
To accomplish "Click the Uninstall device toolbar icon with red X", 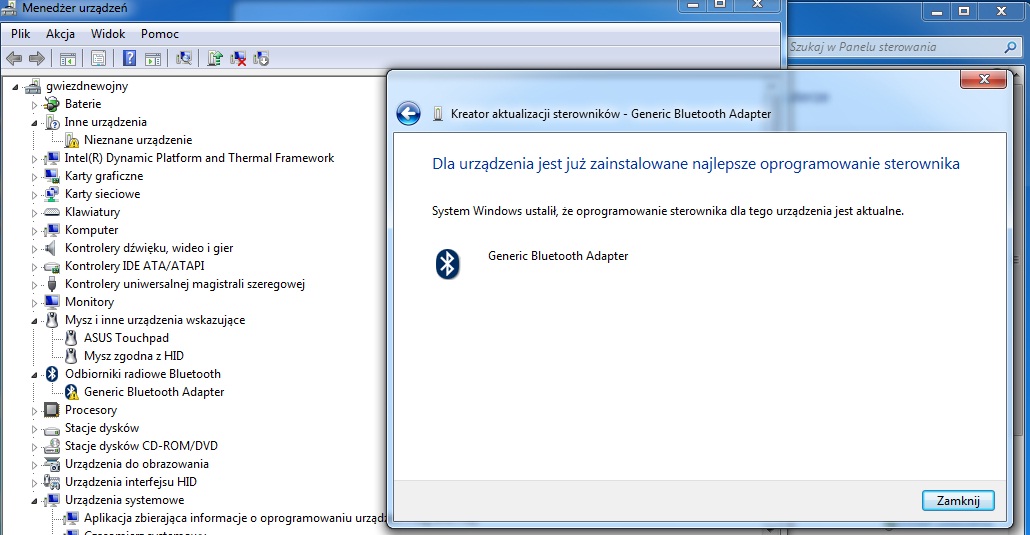I will [x=238, y=58].
